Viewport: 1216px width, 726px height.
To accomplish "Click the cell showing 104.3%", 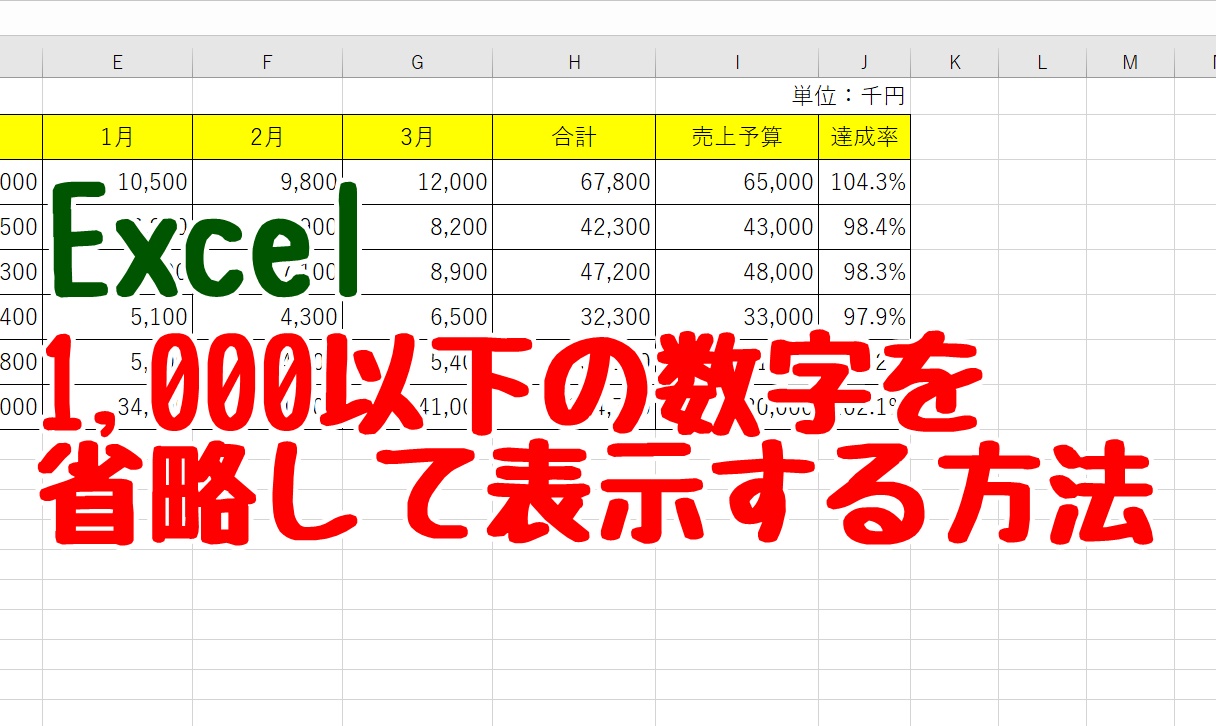I will tap(864, 182).
